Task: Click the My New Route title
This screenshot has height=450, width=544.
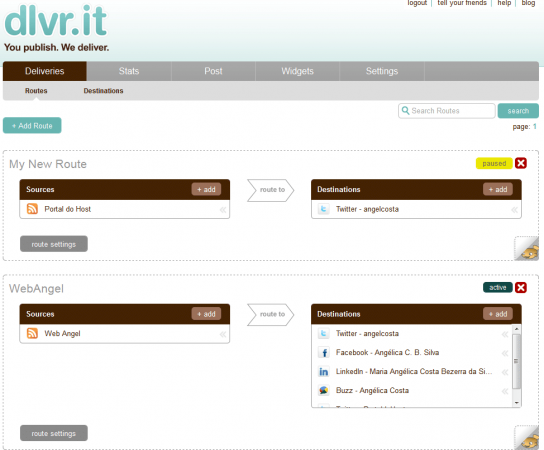Action: pyautogui.click(x=48, y=164)
